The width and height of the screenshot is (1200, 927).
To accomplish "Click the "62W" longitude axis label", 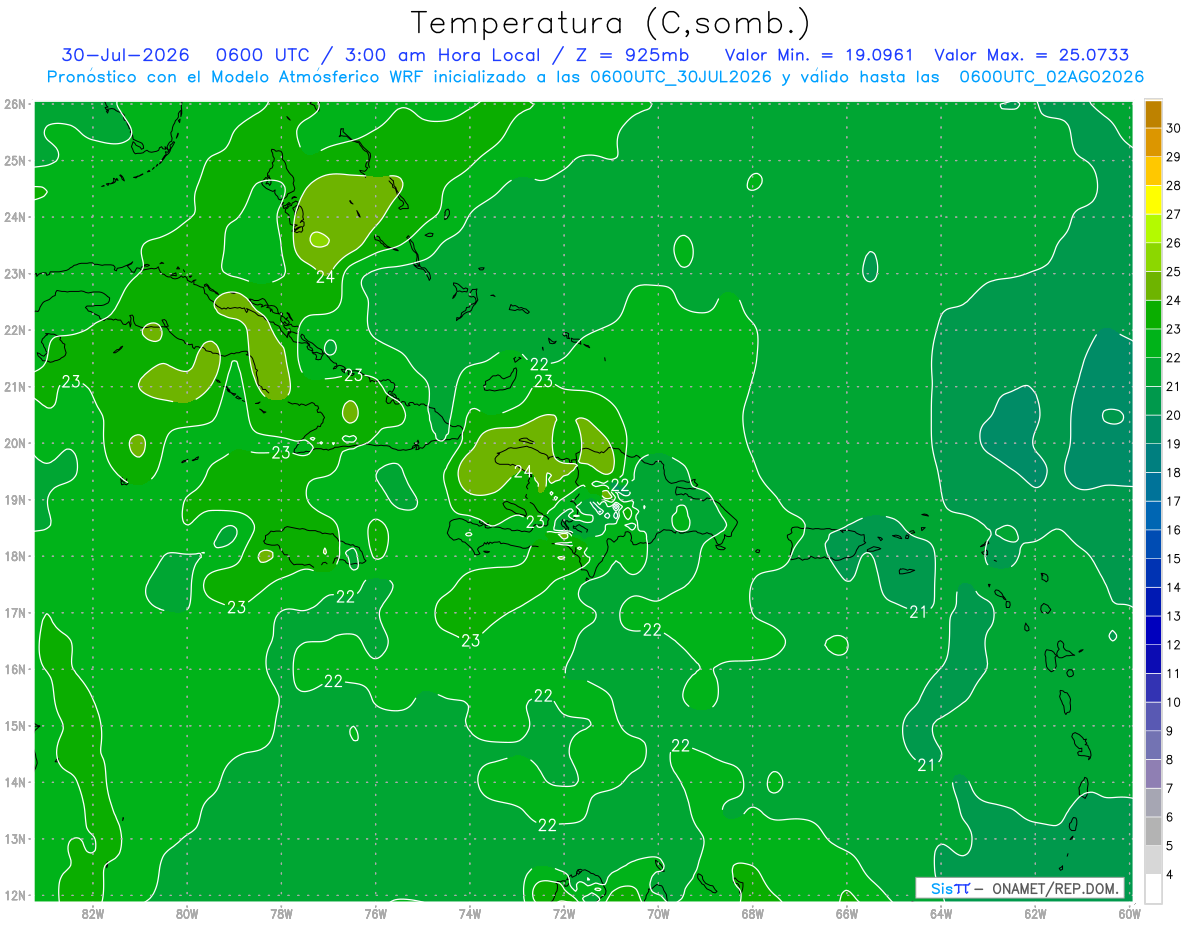I will pyautogui.click(x=1035, y=913).
